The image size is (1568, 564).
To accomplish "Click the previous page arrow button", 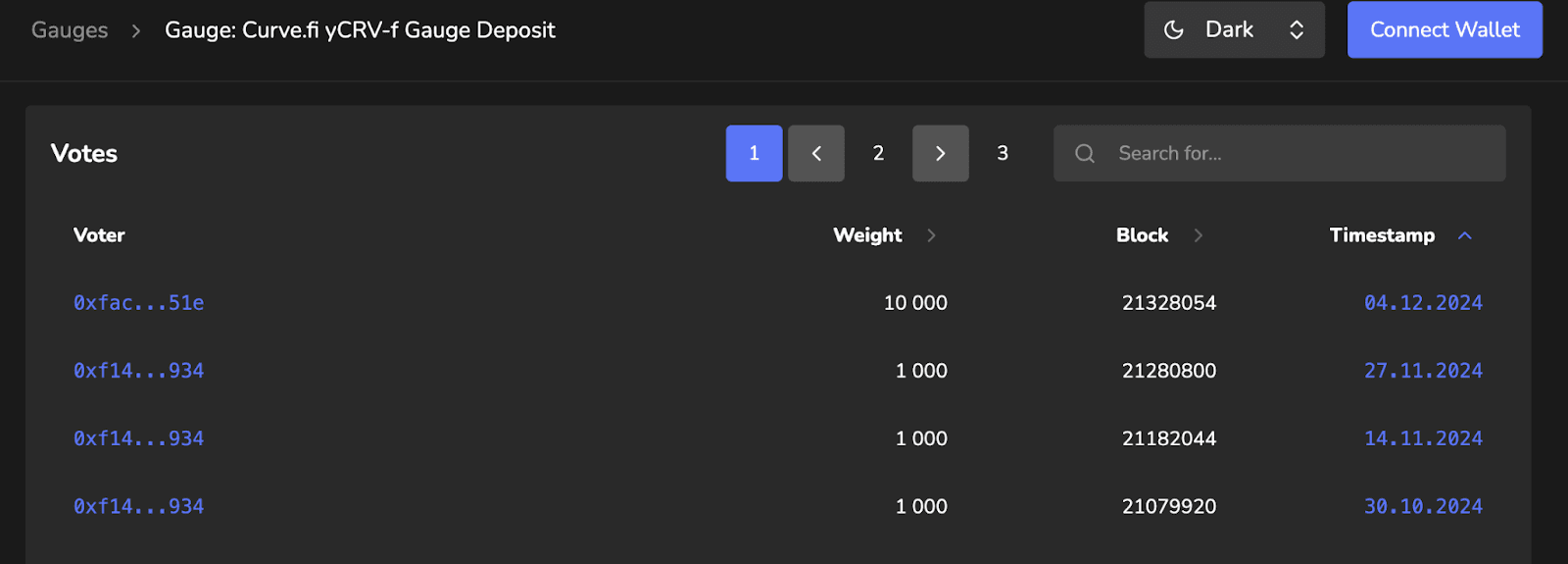I will point(816,153).
